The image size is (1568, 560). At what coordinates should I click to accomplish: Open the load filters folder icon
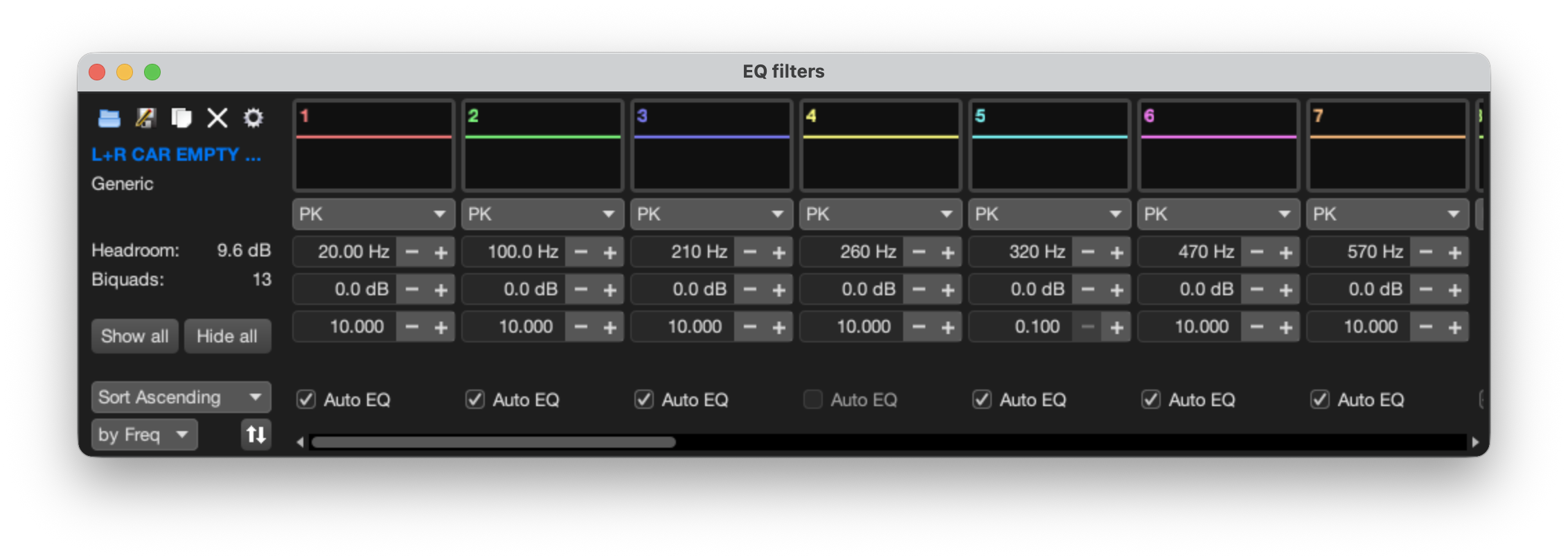coord(109,118)
